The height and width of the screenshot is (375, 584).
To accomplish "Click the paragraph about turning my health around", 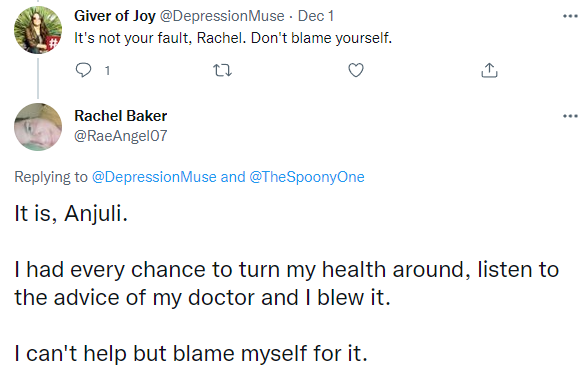I will (x=287, y=283).
